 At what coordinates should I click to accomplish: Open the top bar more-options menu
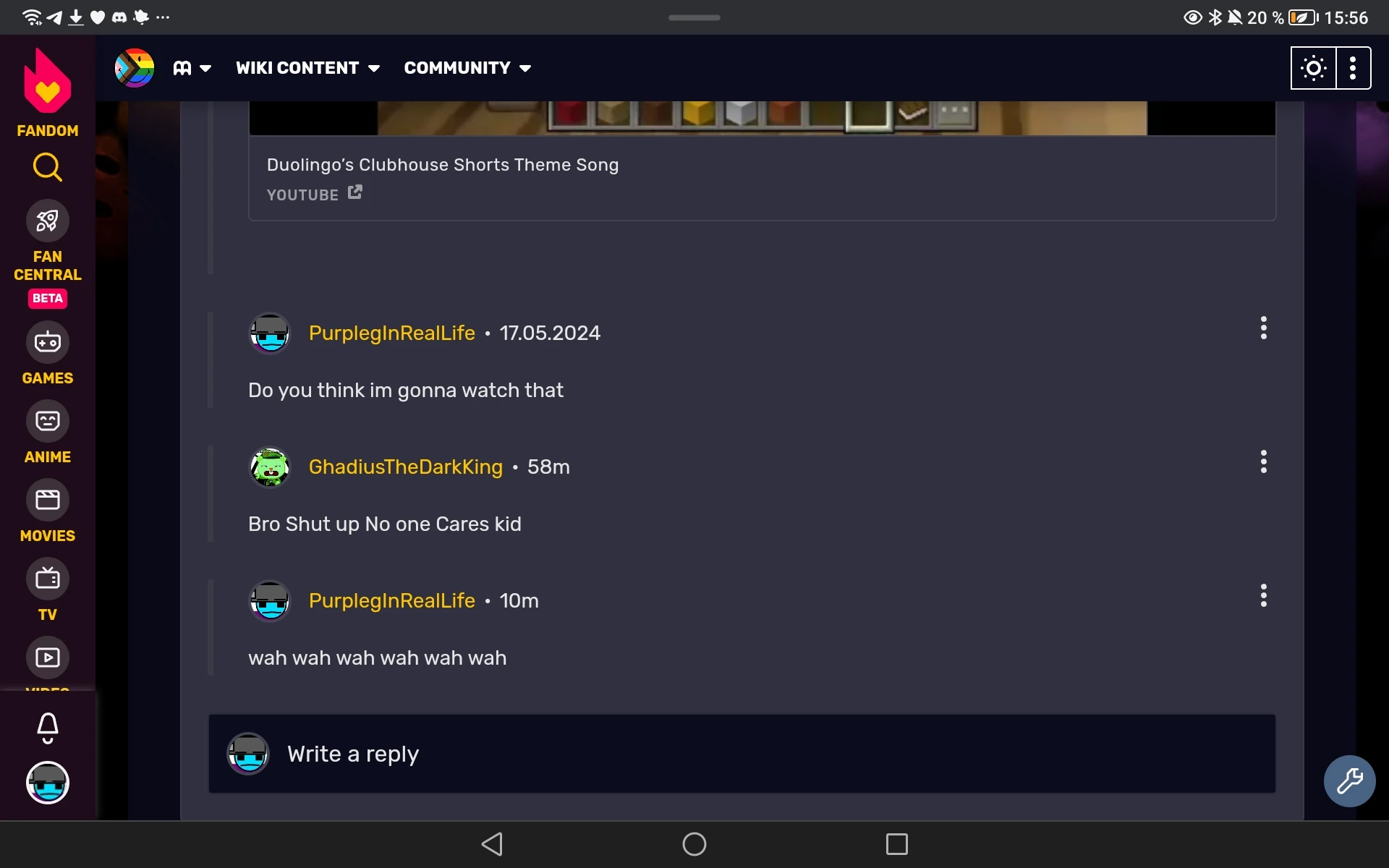(x=1353, y=68)
